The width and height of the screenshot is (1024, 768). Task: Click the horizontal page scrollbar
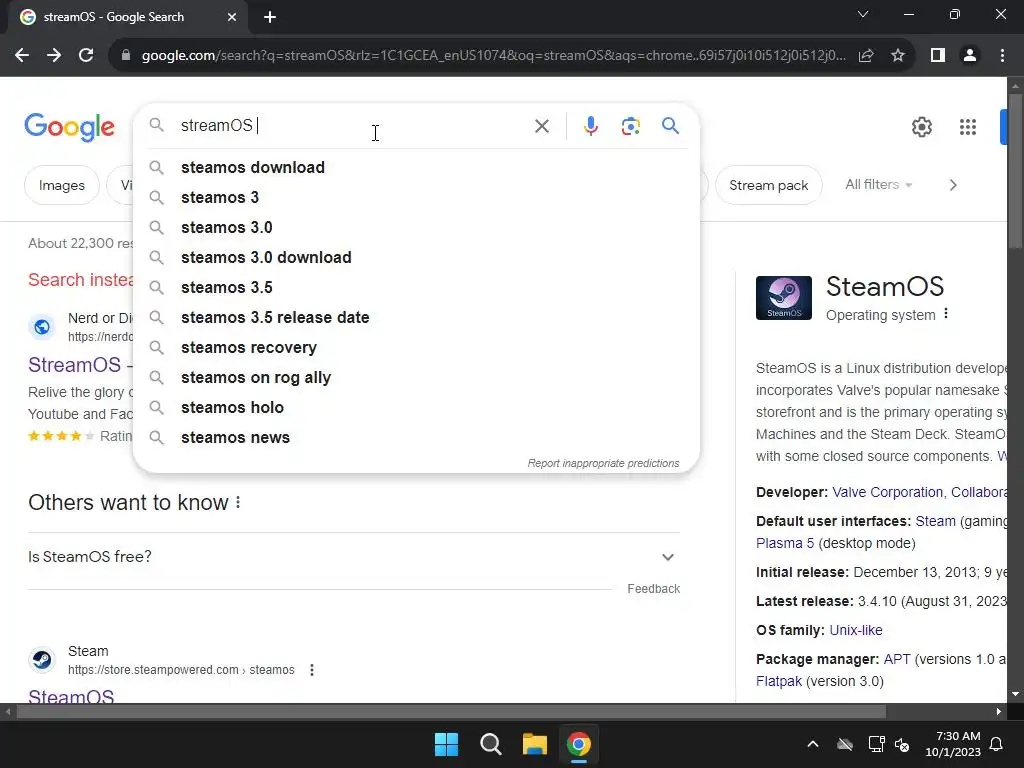[451, 711]
